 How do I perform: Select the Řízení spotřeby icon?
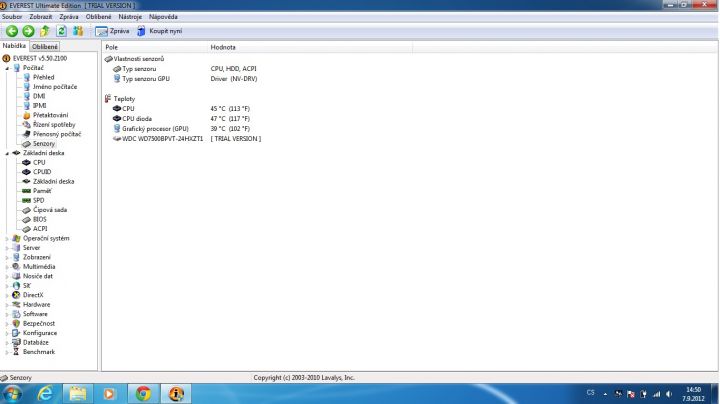(x=27, y=124)
